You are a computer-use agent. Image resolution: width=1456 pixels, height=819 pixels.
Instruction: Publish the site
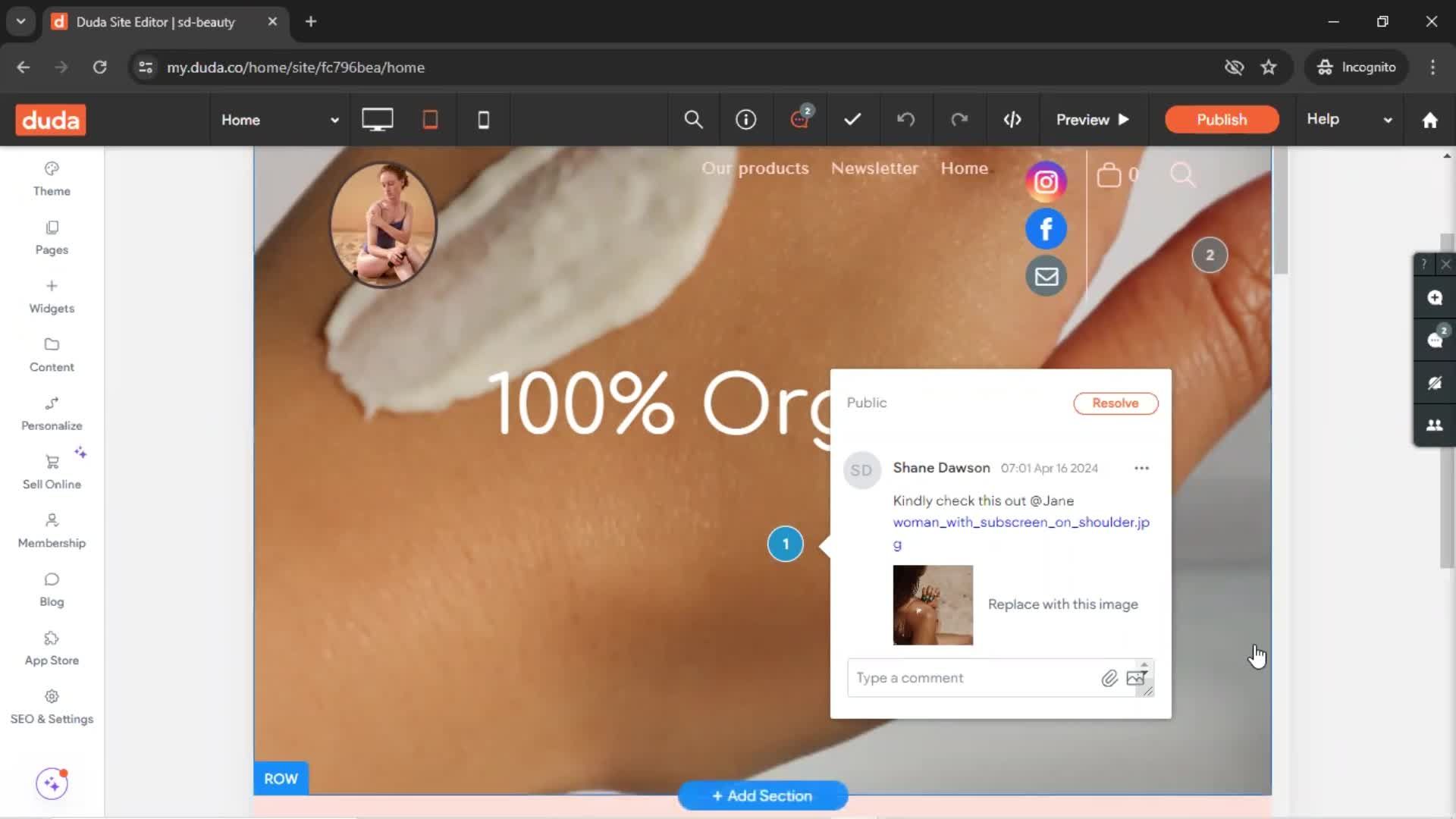(1222, 120)
